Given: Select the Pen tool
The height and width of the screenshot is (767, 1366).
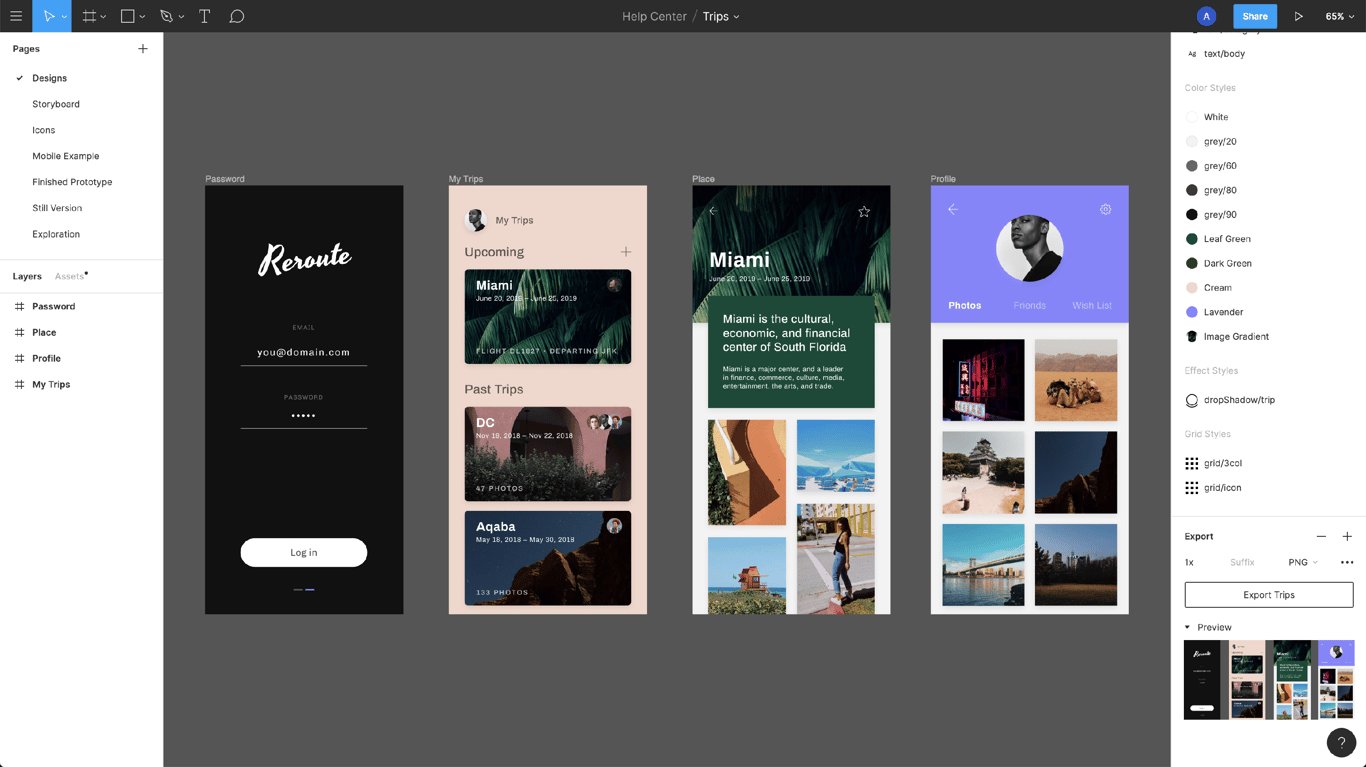Looking at the screenshot, I should coord(167,16).
